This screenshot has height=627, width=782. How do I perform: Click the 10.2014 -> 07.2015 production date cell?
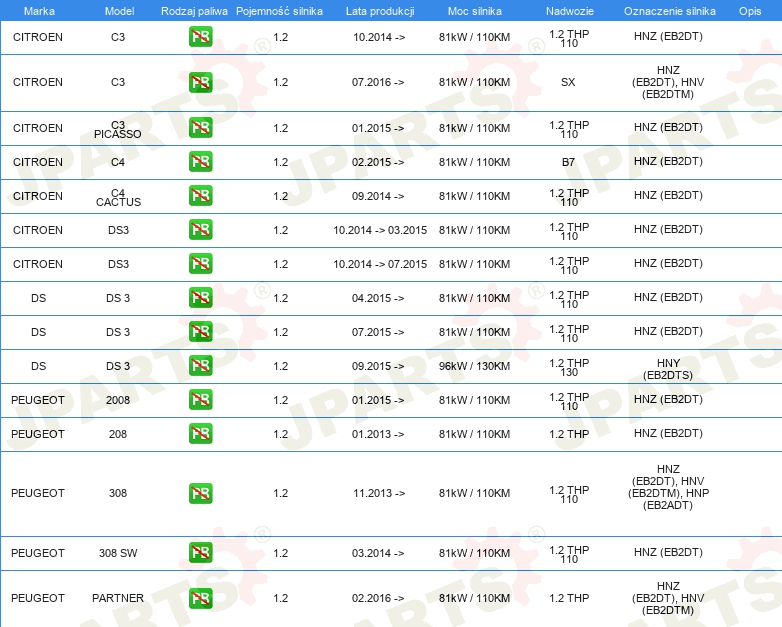tap(380, 264)
